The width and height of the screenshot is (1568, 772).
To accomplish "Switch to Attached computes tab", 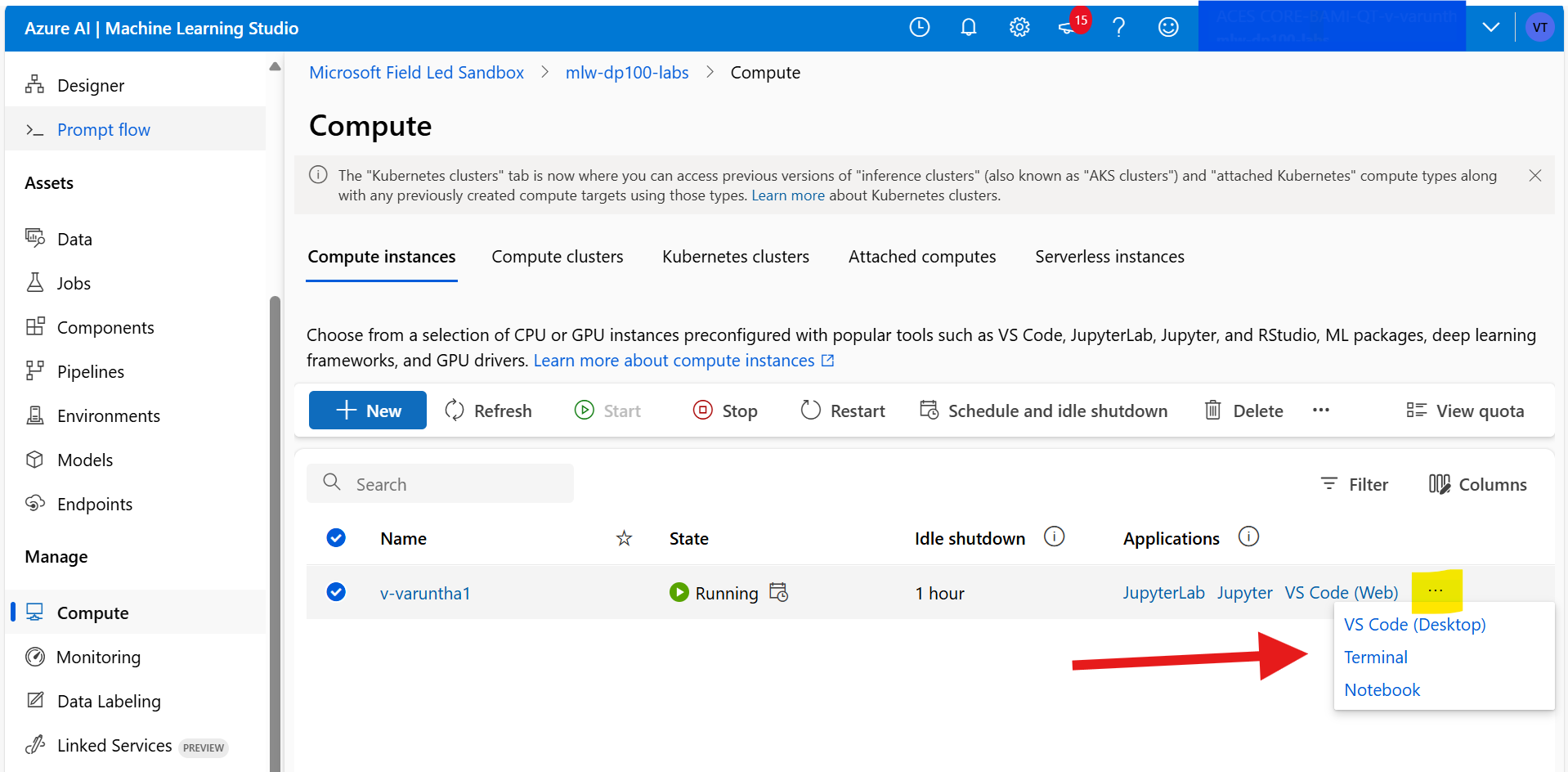I will point(922,257).
